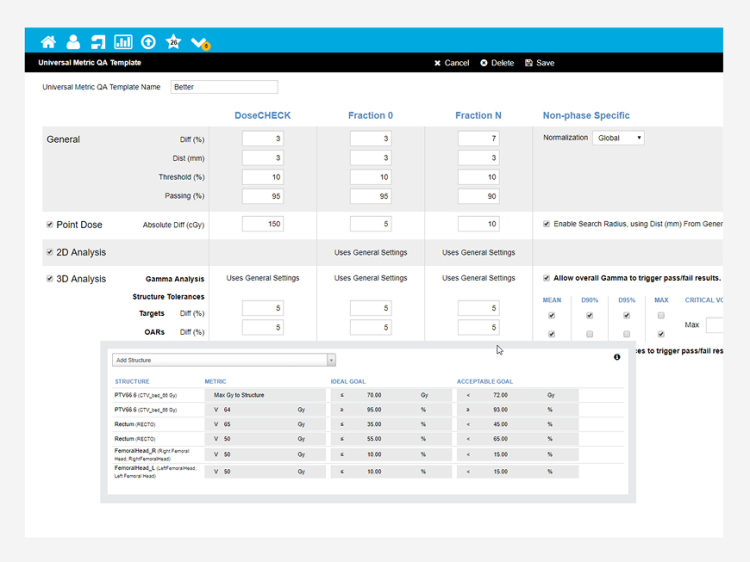This screenshot has height=562, width=750.
Task: Click the V 64 Gy metric cell
Action: click(x=265, y=410)
